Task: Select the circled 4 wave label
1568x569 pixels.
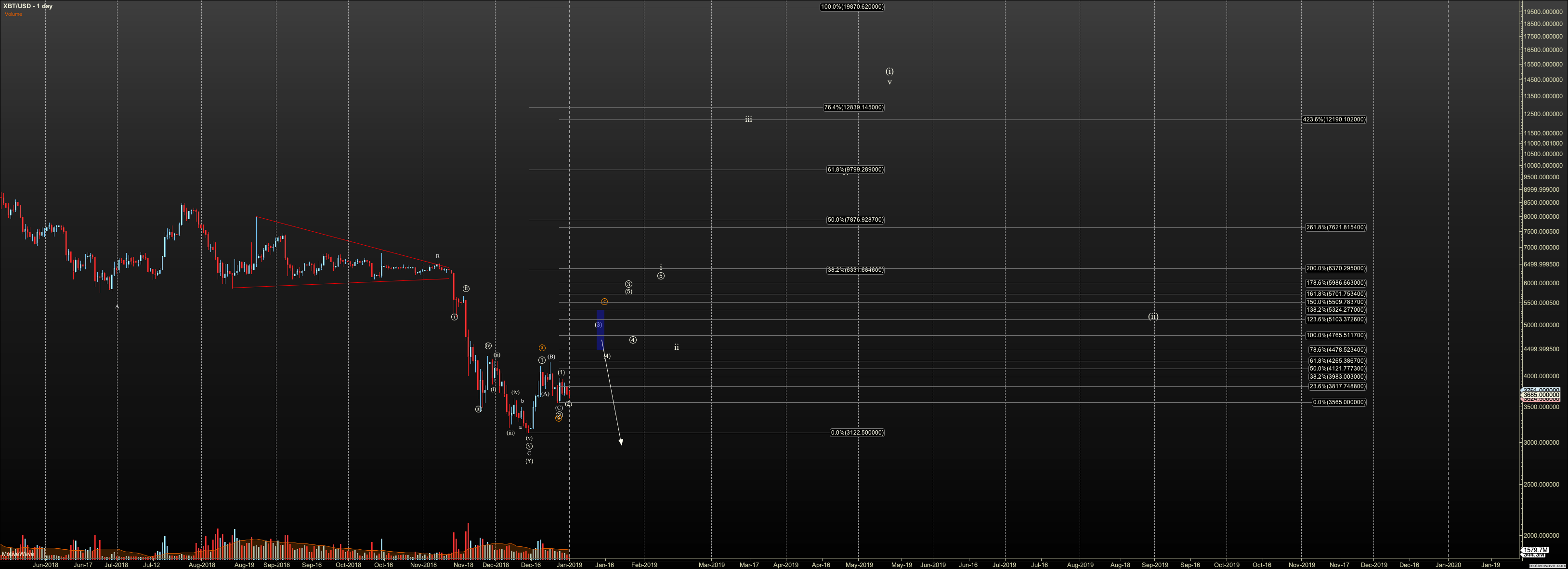Action: (633, 340)
